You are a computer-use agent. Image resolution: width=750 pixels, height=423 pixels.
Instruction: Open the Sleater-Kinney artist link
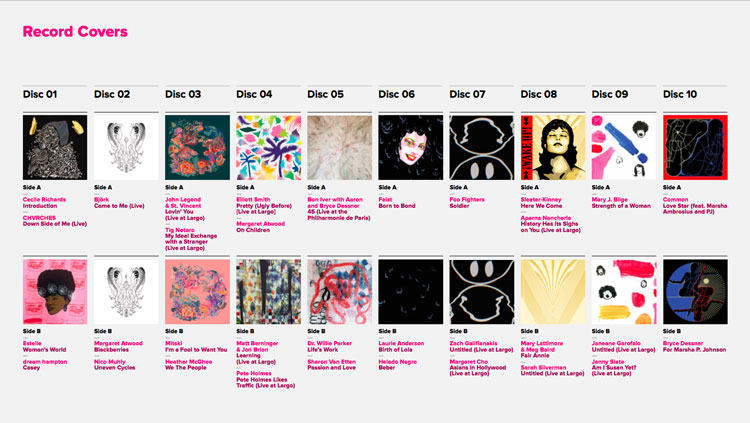pos(541,200)
